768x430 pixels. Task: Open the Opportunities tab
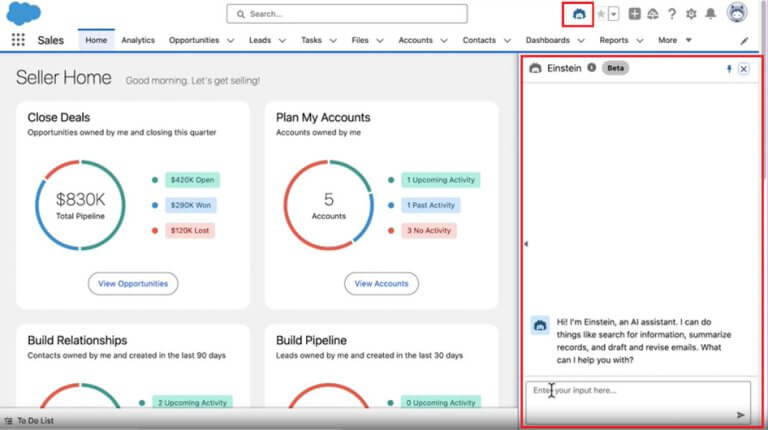click(x=194, y=40)
